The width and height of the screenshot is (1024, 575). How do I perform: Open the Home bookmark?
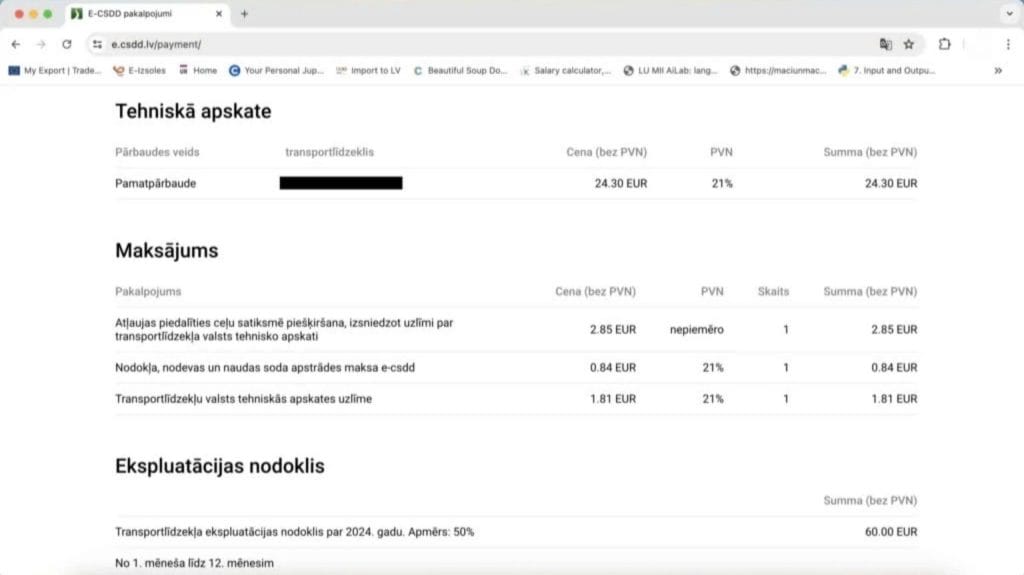point(198,71)
